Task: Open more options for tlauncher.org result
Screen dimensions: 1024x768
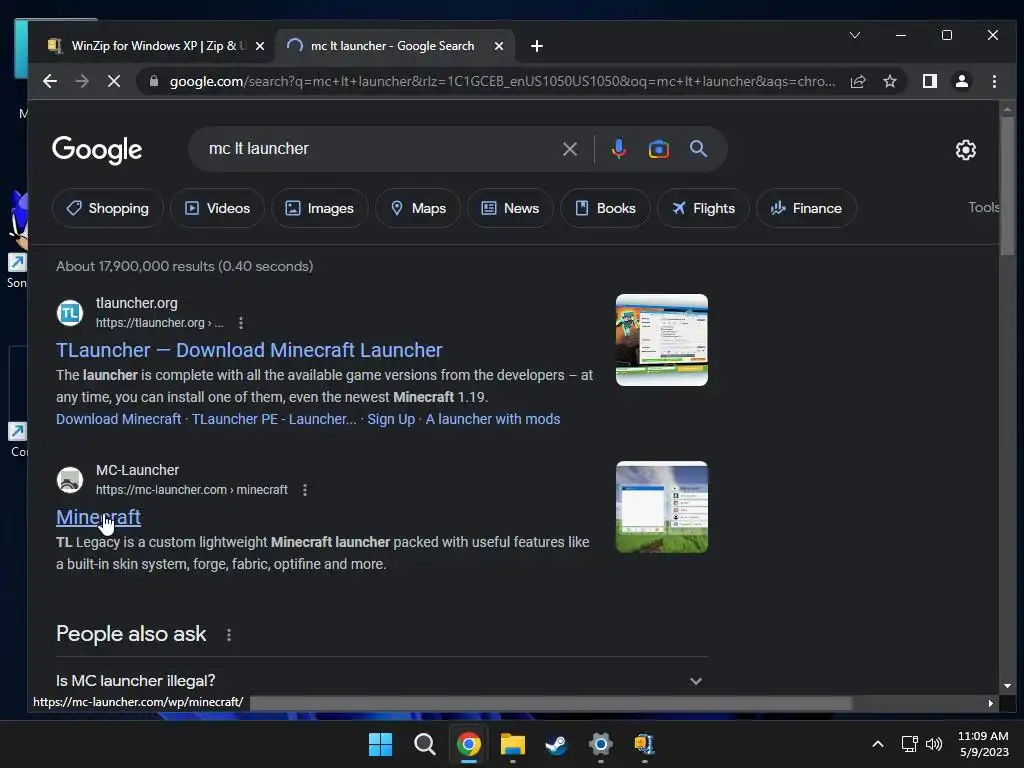Action: coord(241,323)
